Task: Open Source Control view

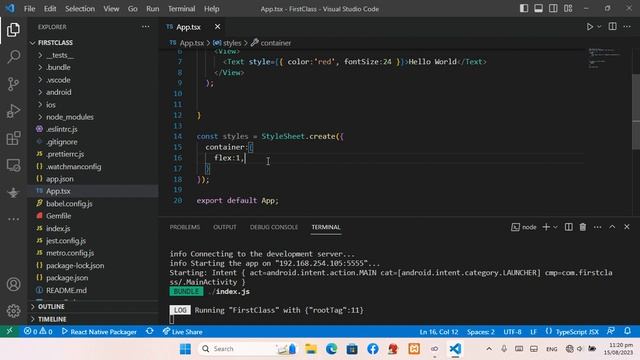Action: point(13,84)
